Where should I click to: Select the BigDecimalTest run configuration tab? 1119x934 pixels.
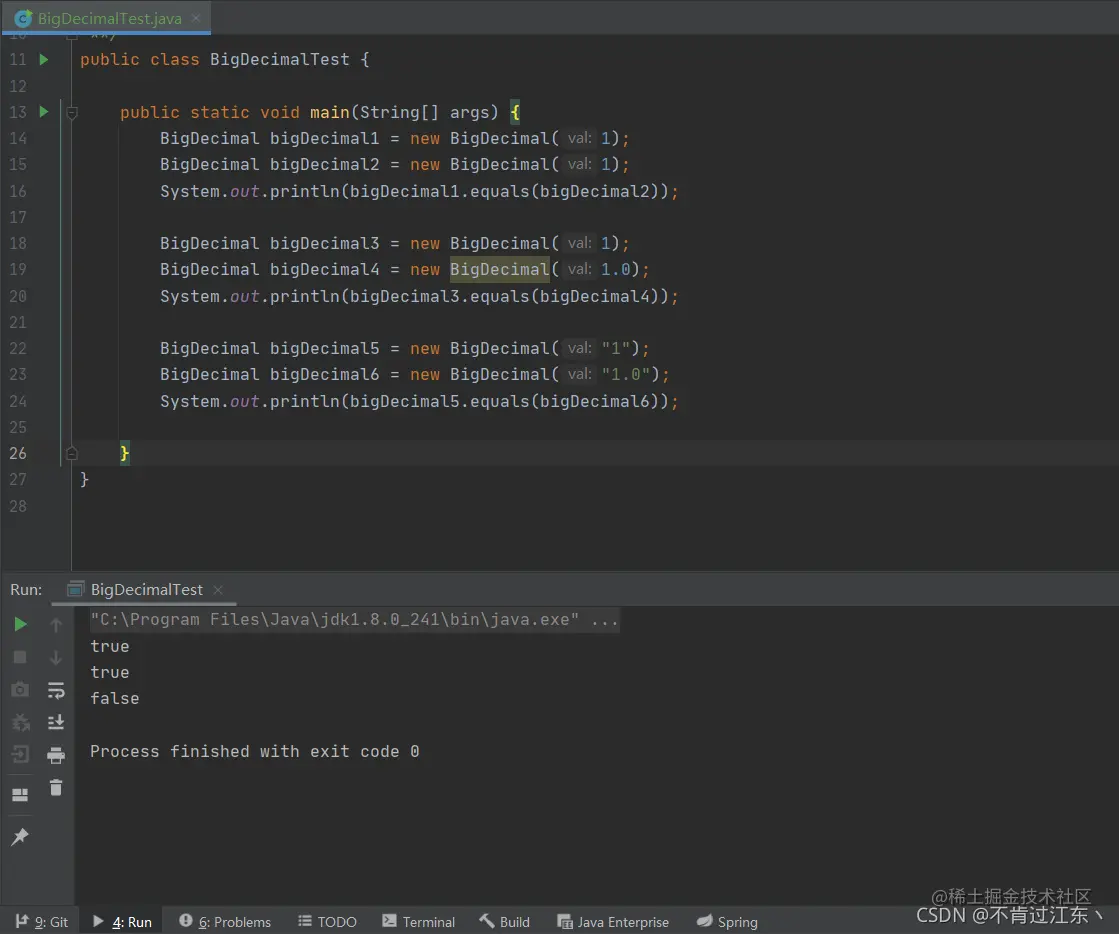[x=146, y=589]
